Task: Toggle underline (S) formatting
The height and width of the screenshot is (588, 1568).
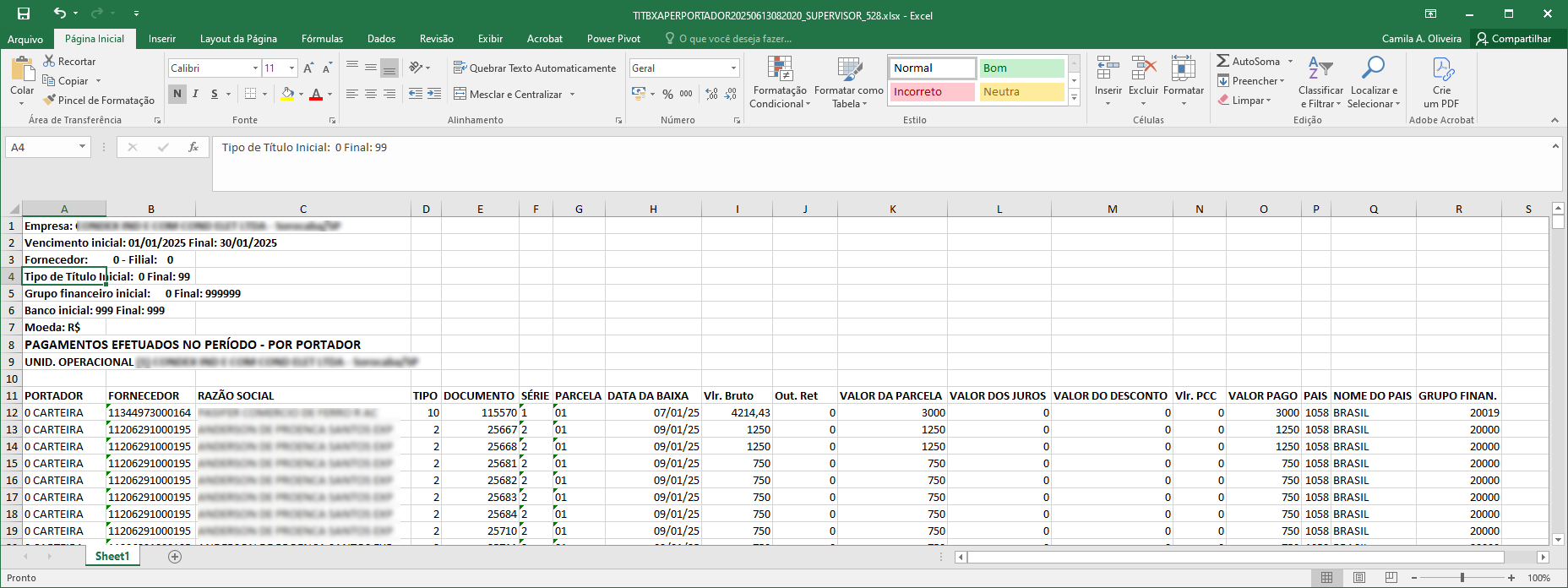Action: [215, 94]
